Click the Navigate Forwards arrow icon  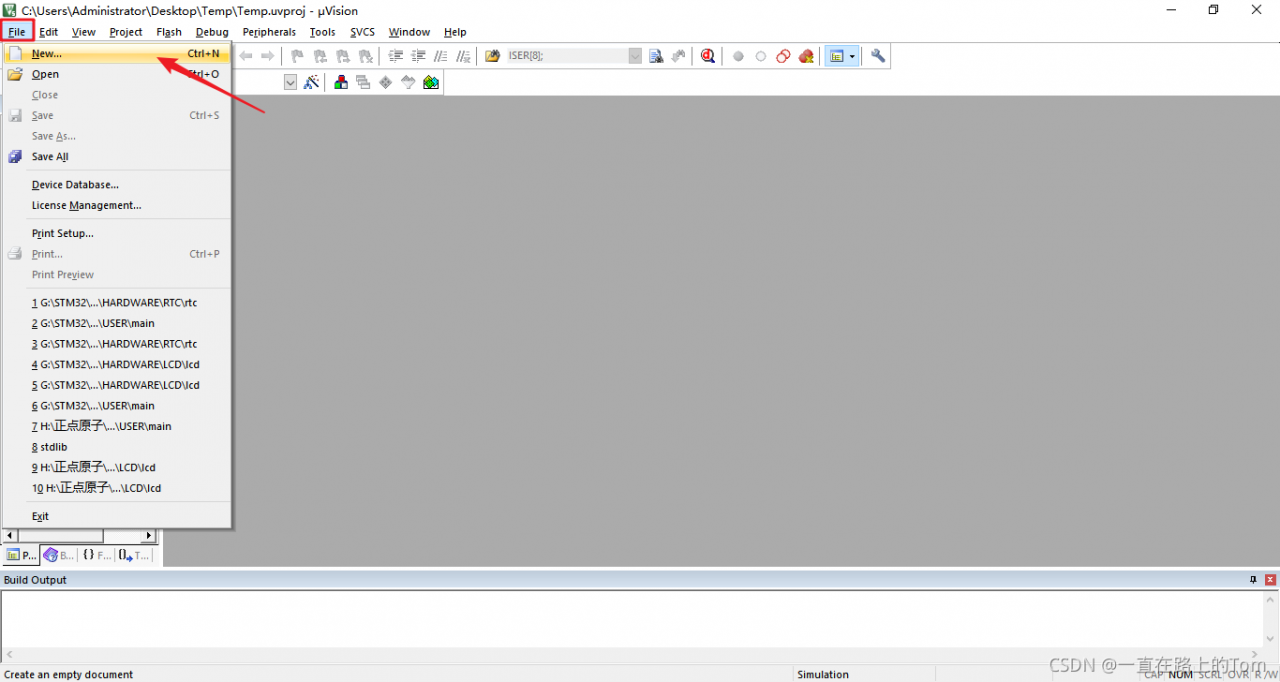click(x=267, y=56)
